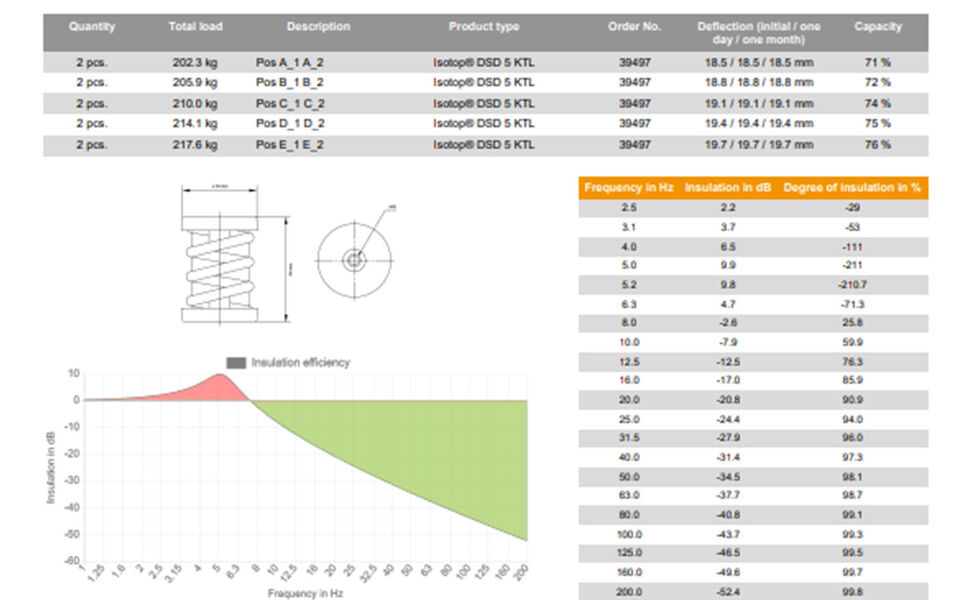
Task: Click the circular top-view spring drawing
Action: click(353, 260)
